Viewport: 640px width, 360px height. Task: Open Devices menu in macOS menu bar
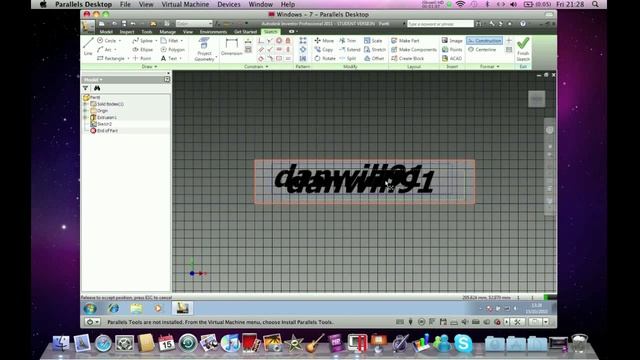[229, 4]
